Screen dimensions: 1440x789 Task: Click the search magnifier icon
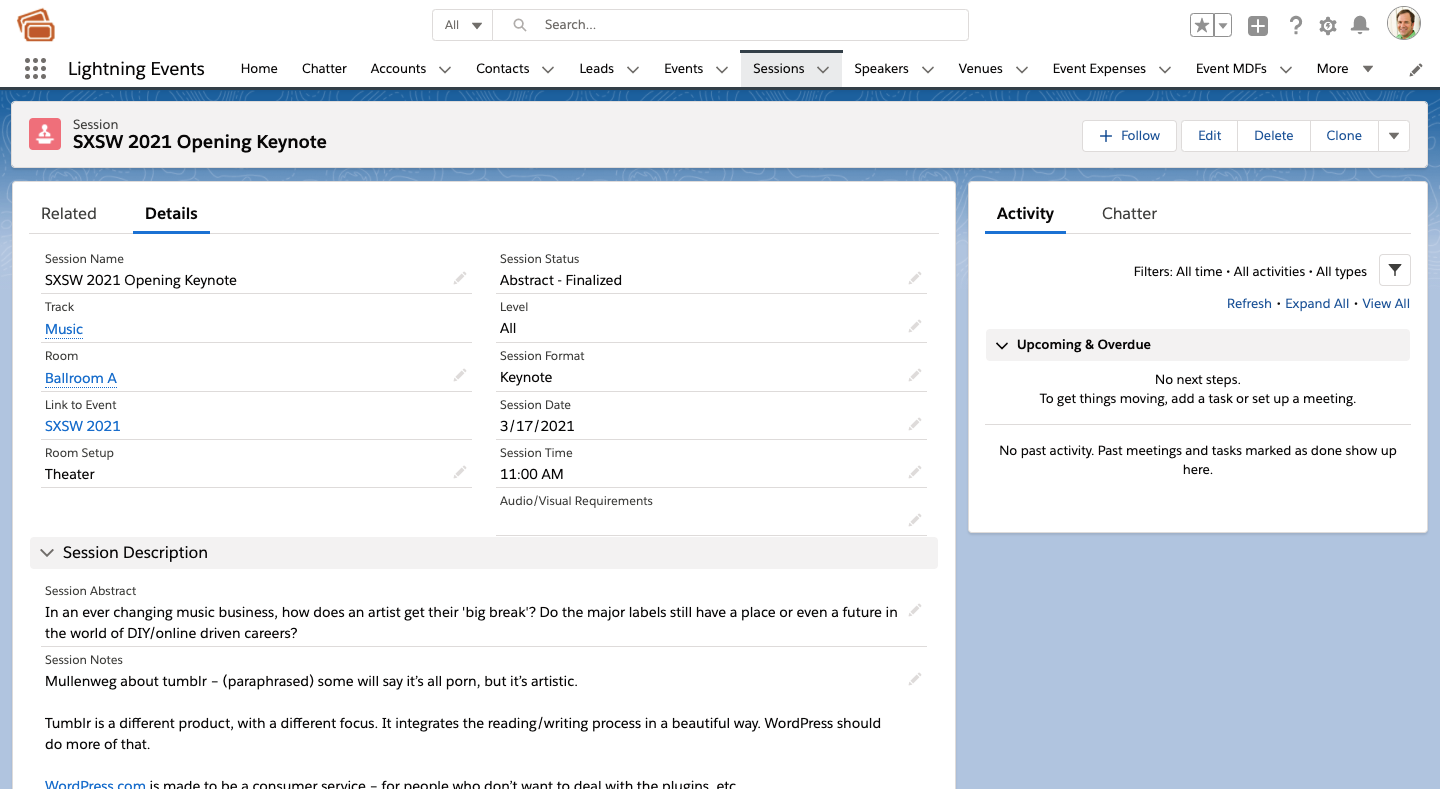(520, 25)
